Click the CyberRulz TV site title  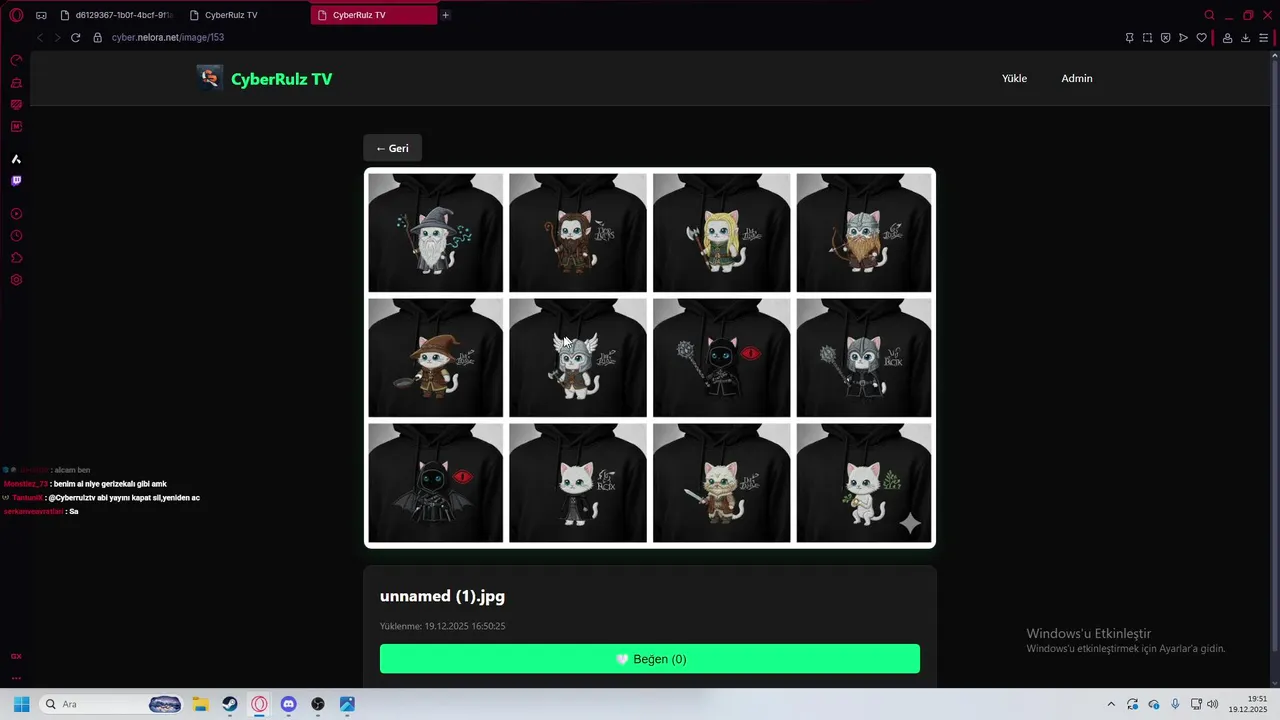(x=281, y=79)
